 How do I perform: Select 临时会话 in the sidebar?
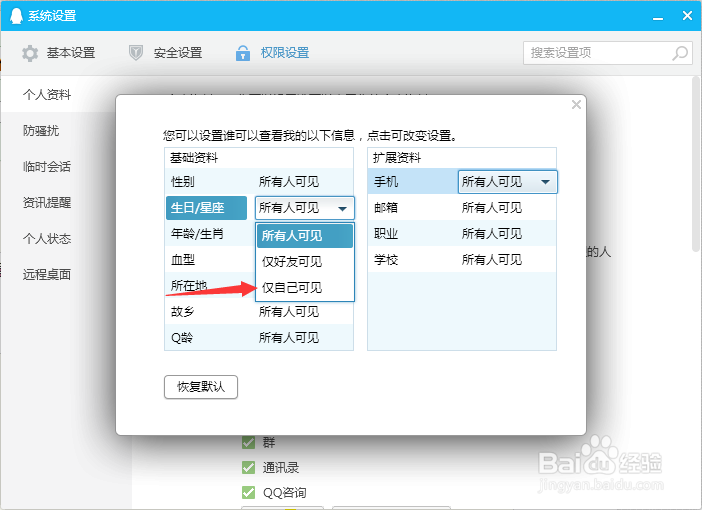(x=47, y=167)
